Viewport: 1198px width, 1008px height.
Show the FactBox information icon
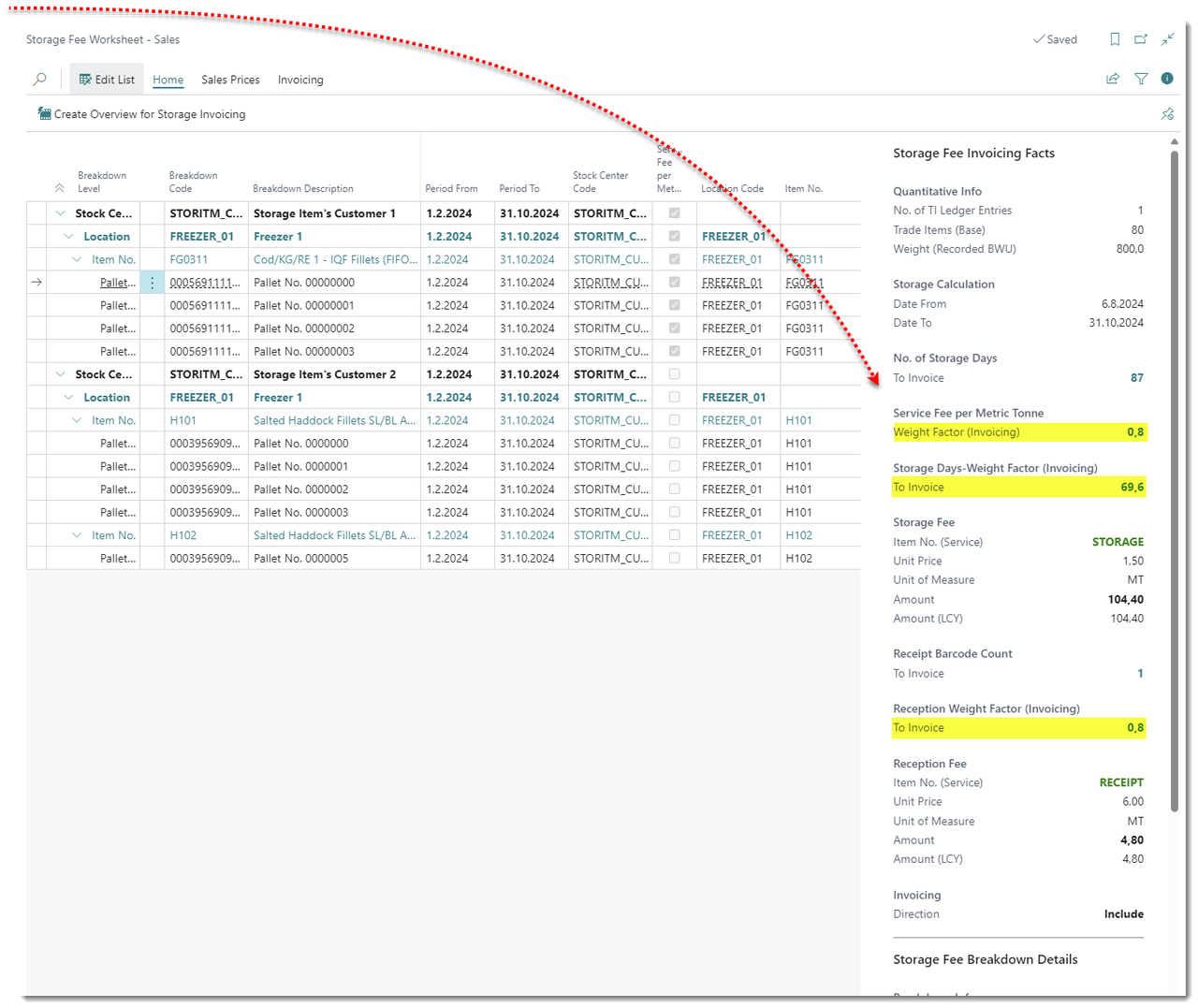pyautogui.click(x=1167, y=80)
